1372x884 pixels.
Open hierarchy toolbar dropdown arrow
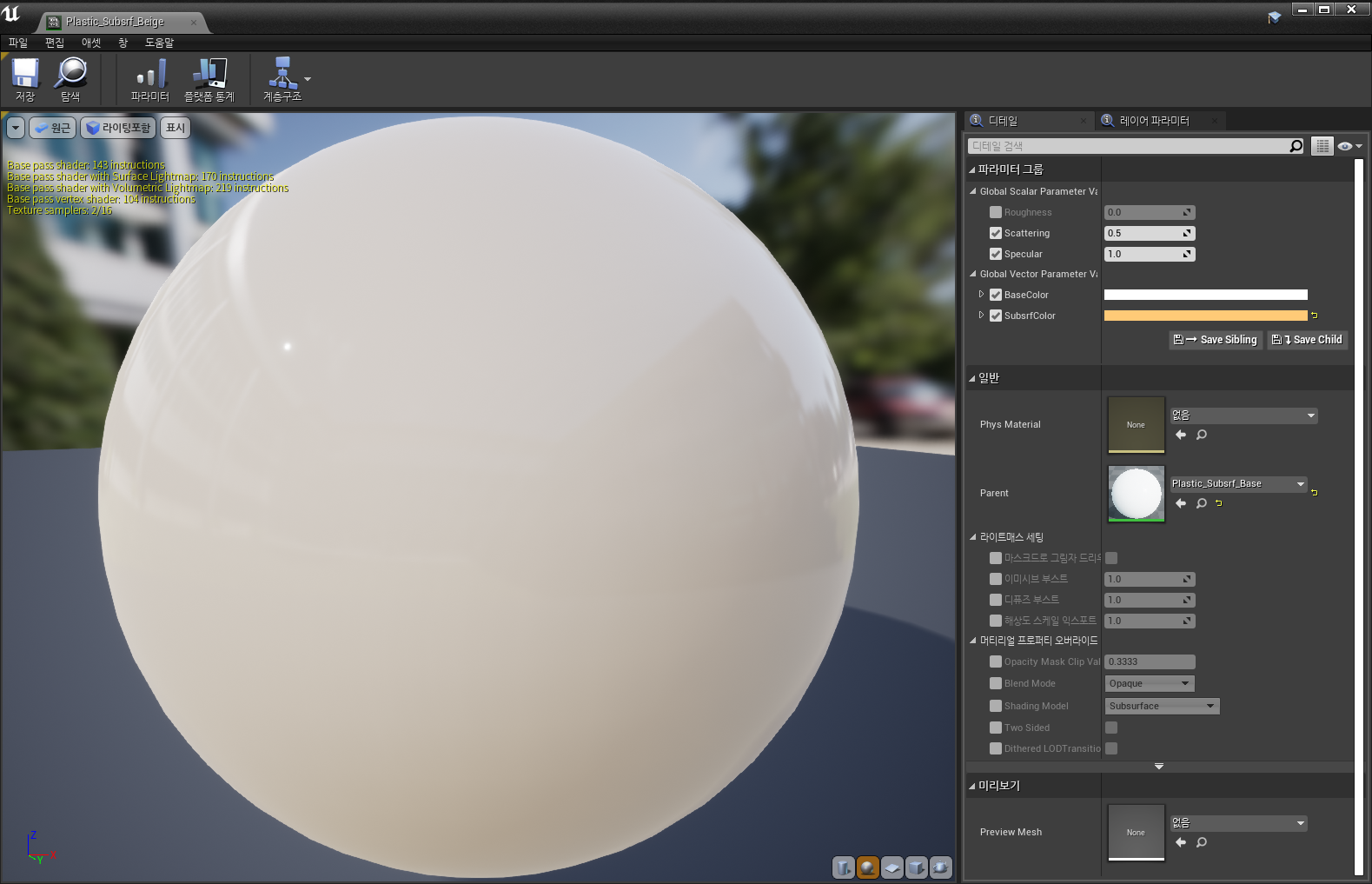[x=308, y=79]
